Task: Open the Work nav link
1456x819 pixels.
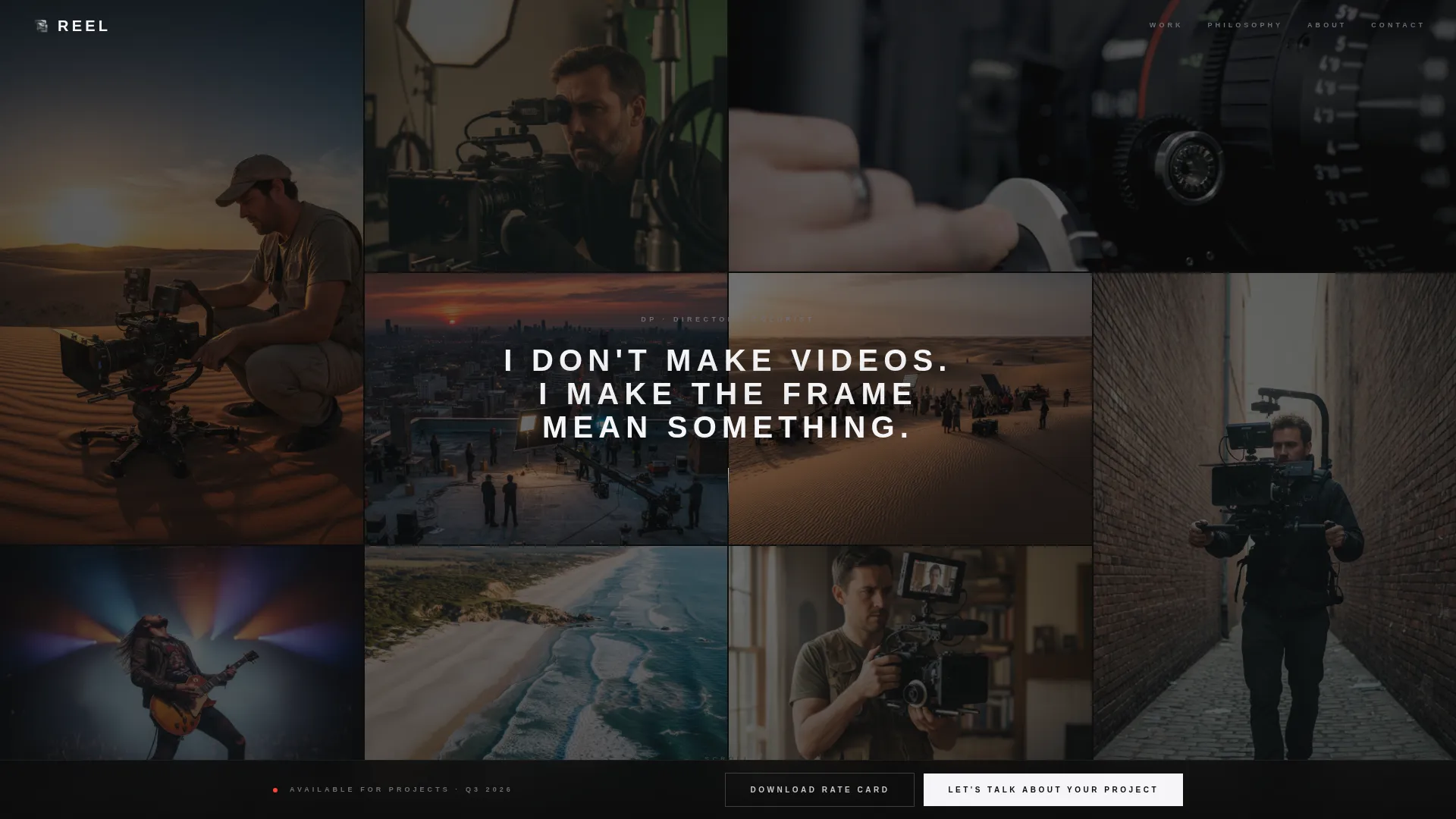Action: click(x=1166, y=25)
